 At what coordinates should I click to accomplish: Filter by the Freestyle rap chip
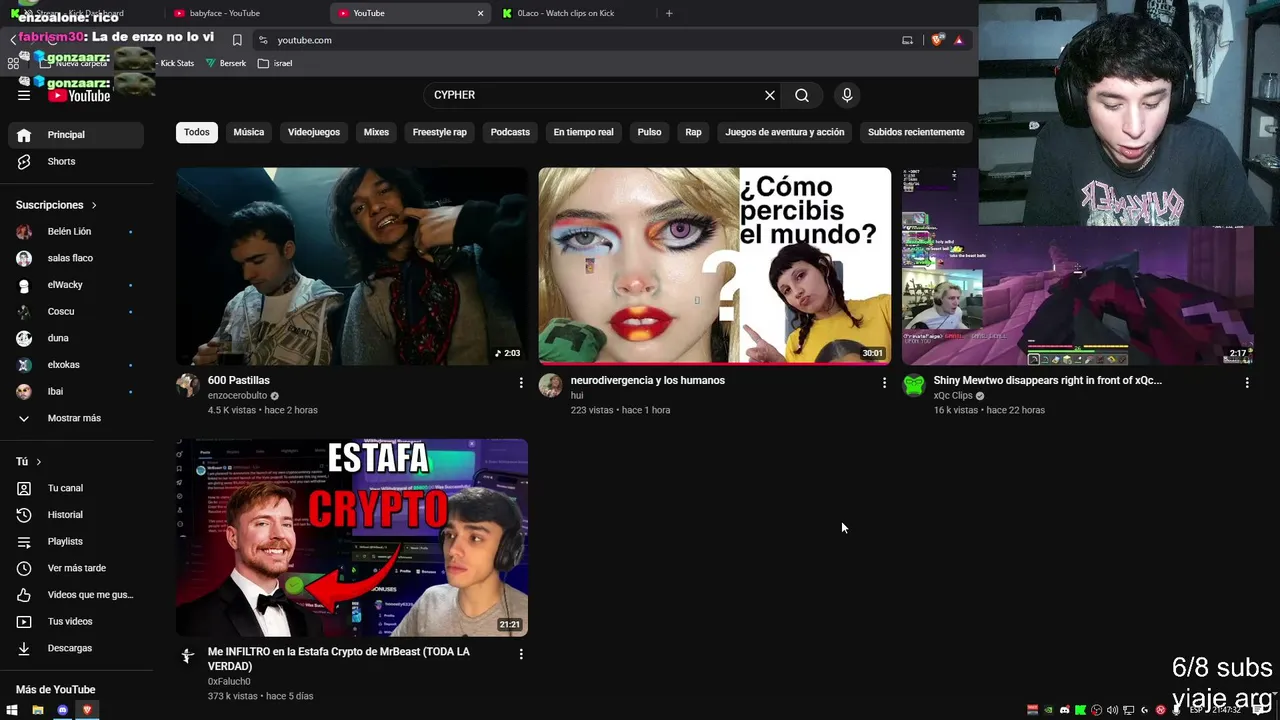(440, 132)
